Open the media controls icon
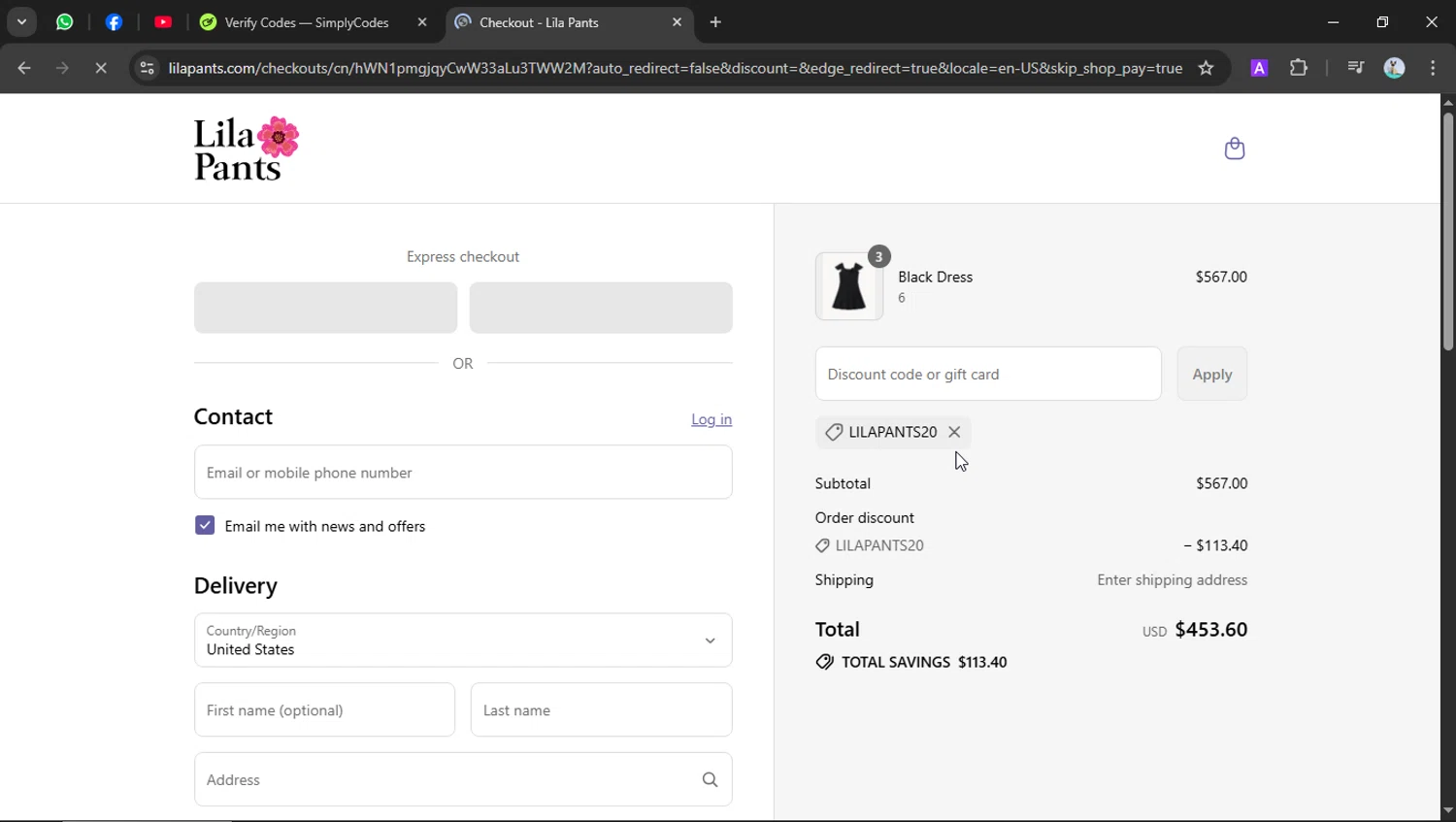1456x822 pixels. tap(1356, 68)
